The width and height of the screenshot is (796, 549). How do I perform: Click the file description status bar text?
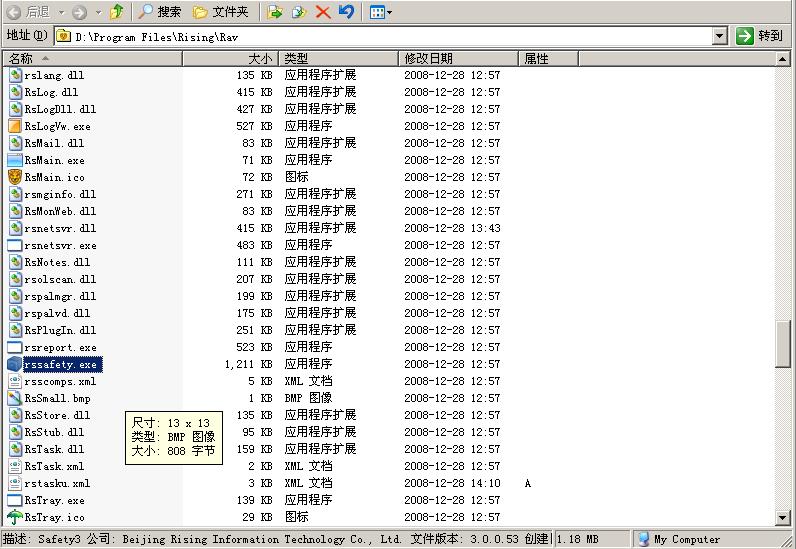coord(276,539)
